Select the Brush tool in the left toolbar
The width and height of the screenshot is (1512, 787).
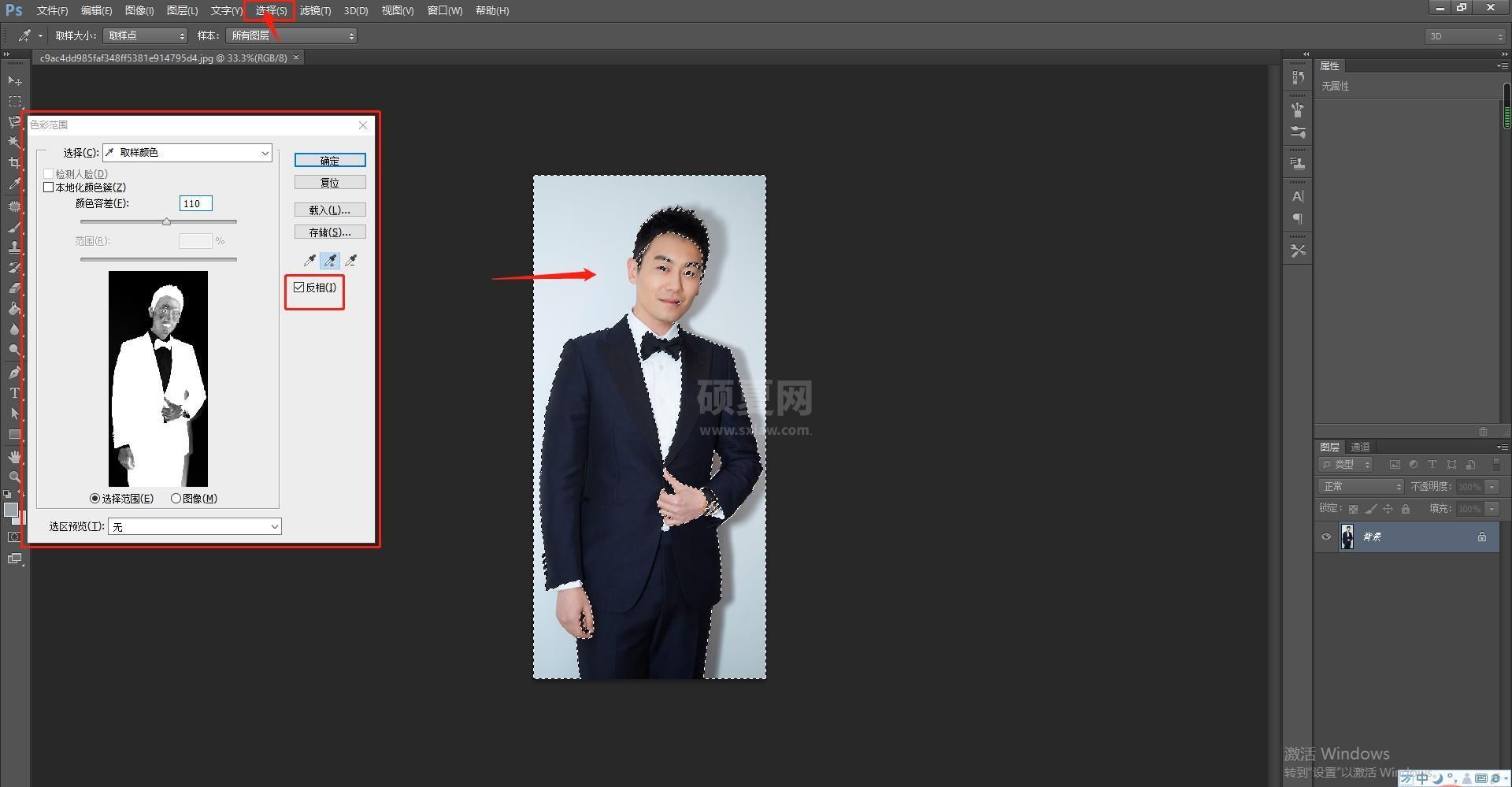coord(14,227)
